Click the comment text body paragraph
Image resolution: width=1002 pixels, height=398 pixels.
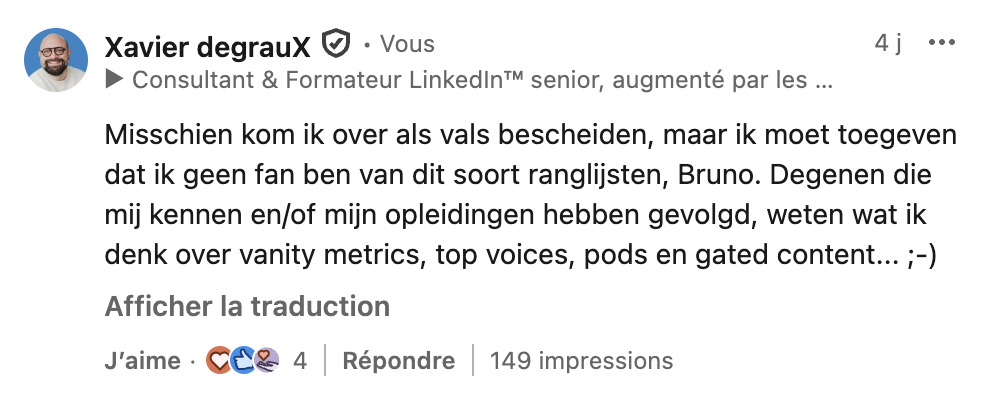[530, 195]
